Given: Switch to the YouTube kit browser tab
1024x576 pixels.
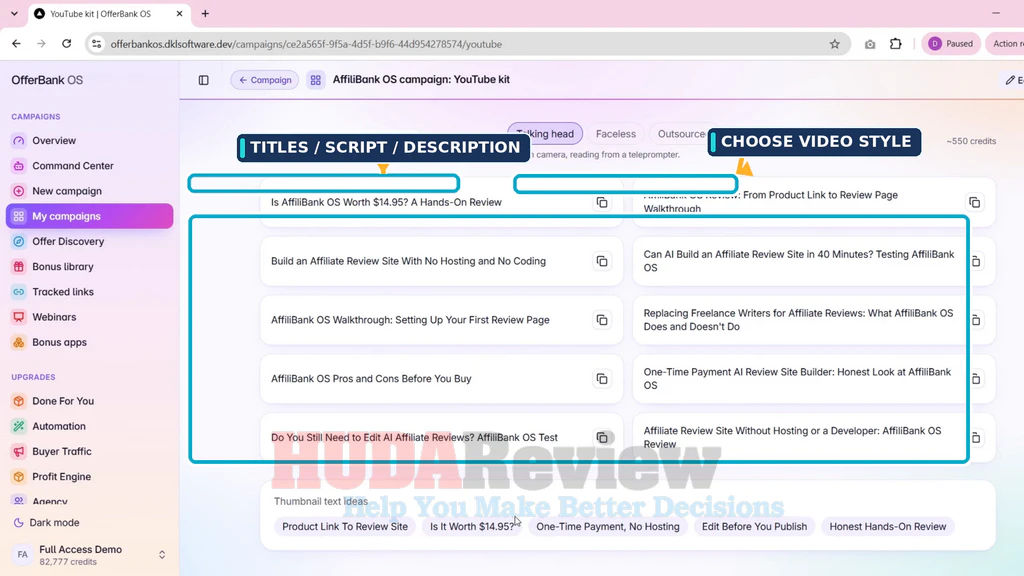Looking at the screenshot, I should click(x=109, y=13).
